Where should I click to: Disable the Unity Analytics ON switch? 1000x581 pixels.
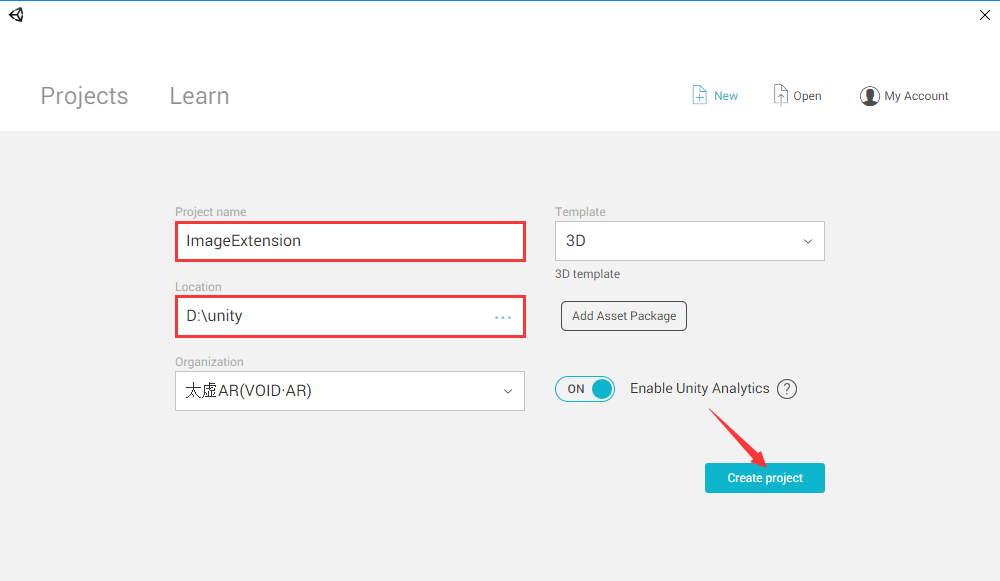point(585,389)
